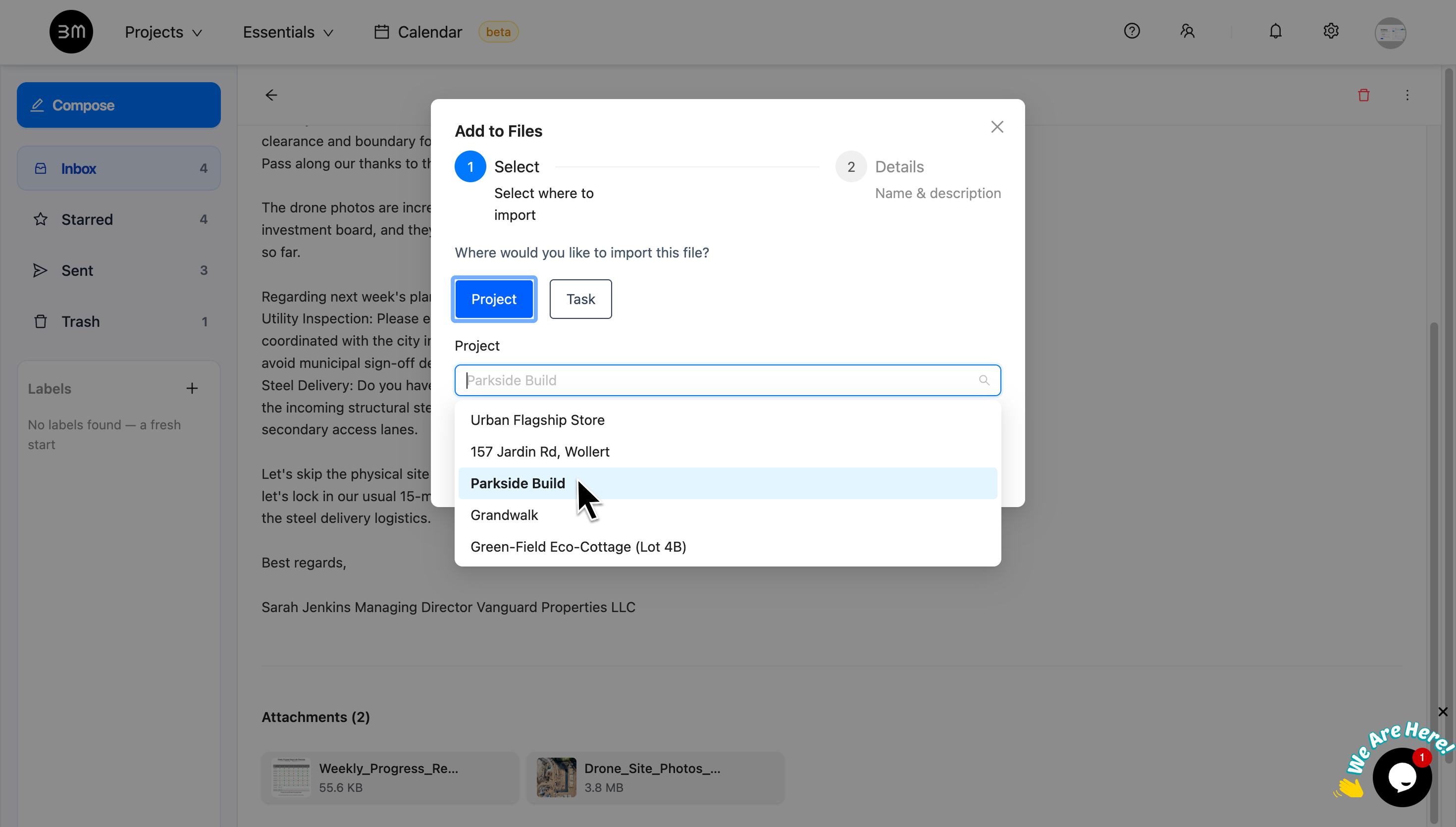The width and height of the screenshot is (1456, 827).
Task: Open the settings gear icon
Action: 1331,31
